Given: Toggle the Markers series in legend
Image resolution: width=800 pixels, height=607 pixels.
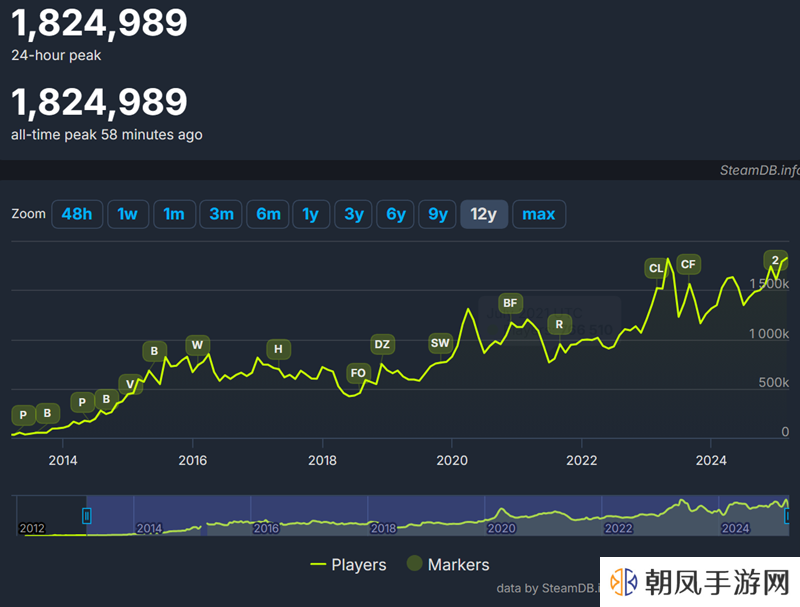Looking at the screenshot, I should click(x=448, y=565).
